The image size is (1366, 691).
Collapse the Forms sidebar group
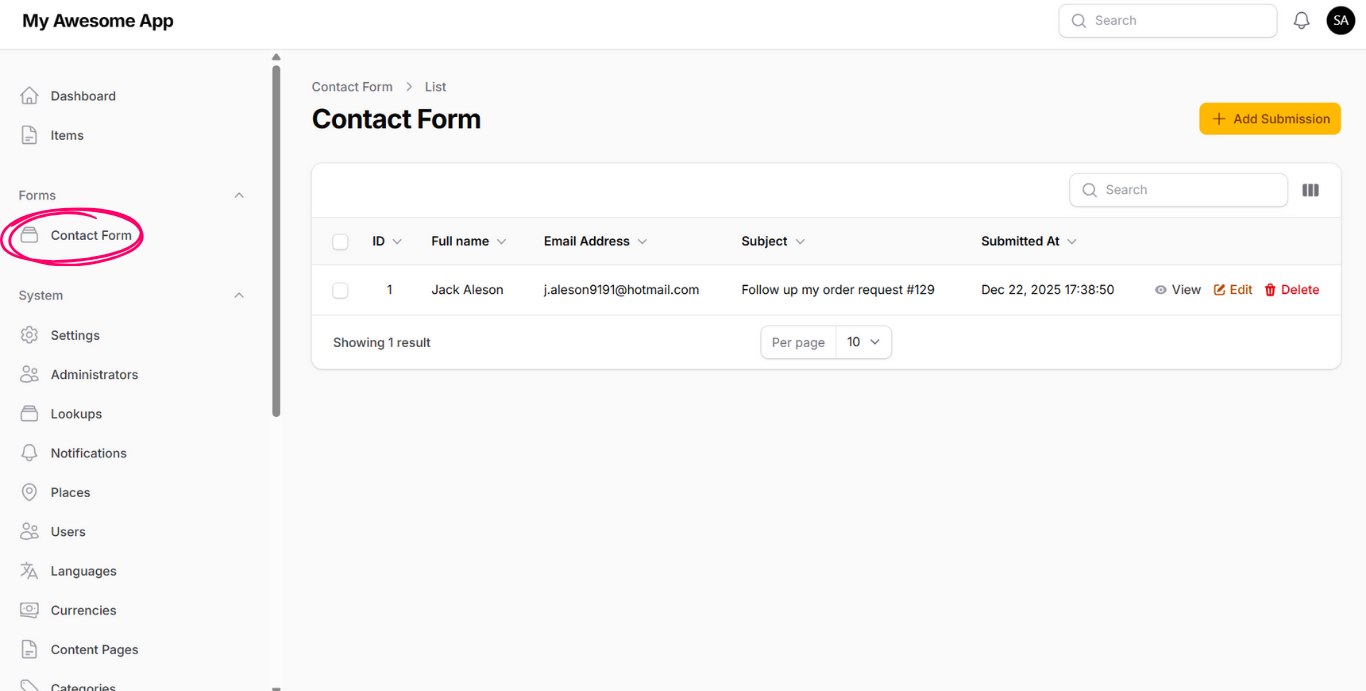coord(239,195)
